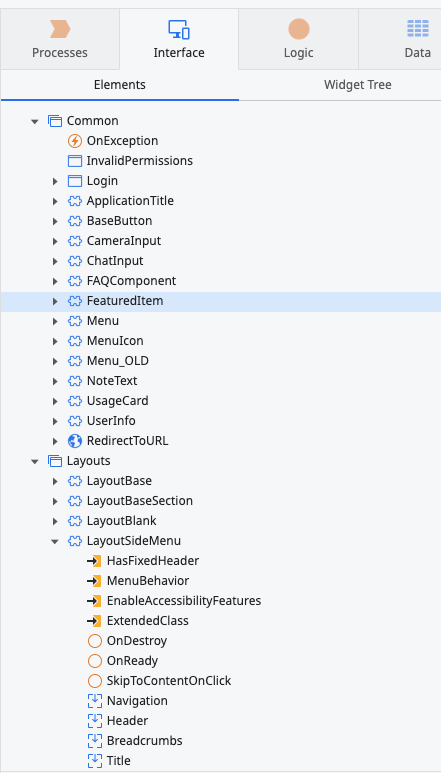Click the RedirectToURL globe icon
The image size is (441, 773).
point(74,441)
